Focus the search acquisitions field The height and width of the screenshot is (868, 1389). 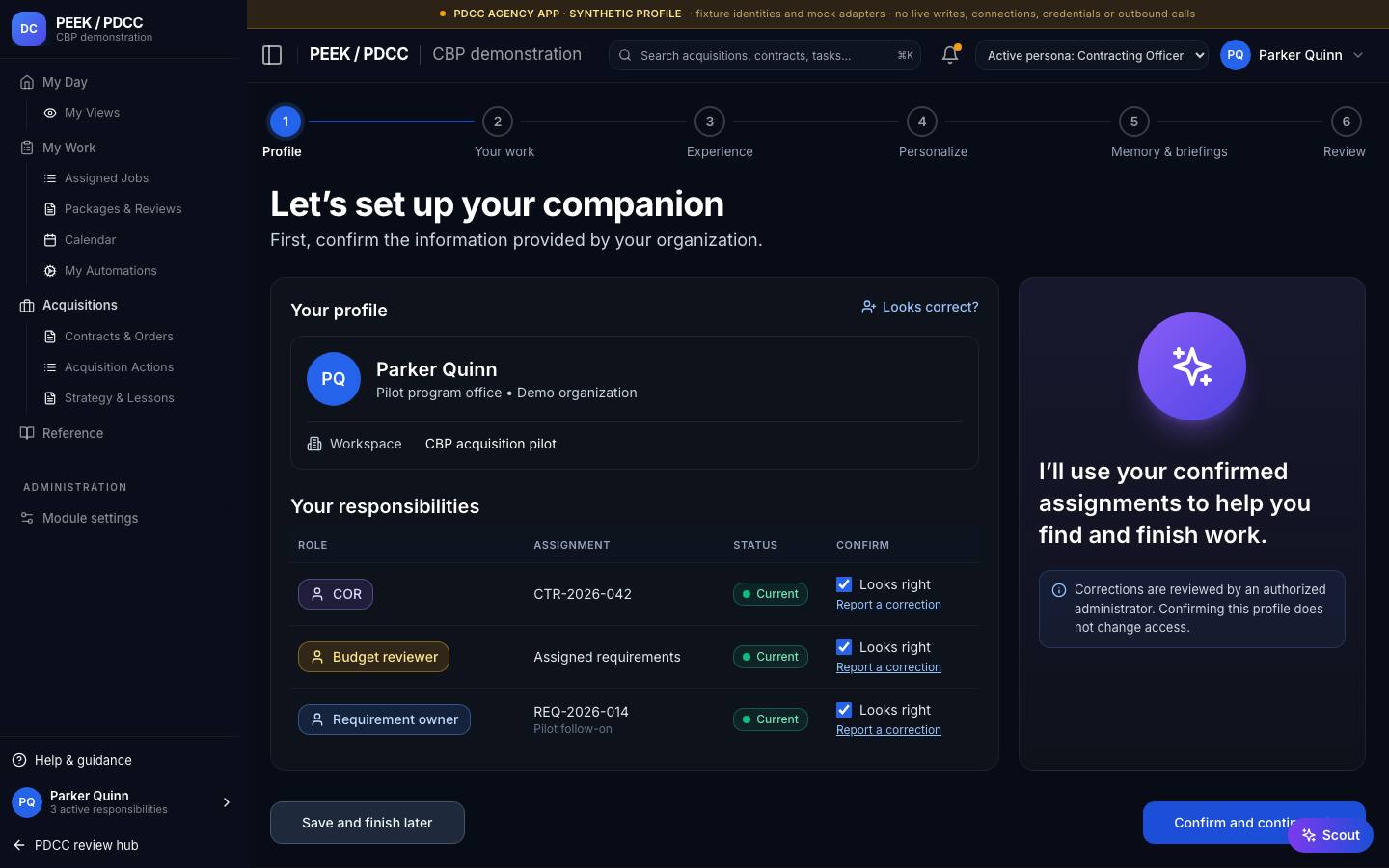click(x=764, y=55)
